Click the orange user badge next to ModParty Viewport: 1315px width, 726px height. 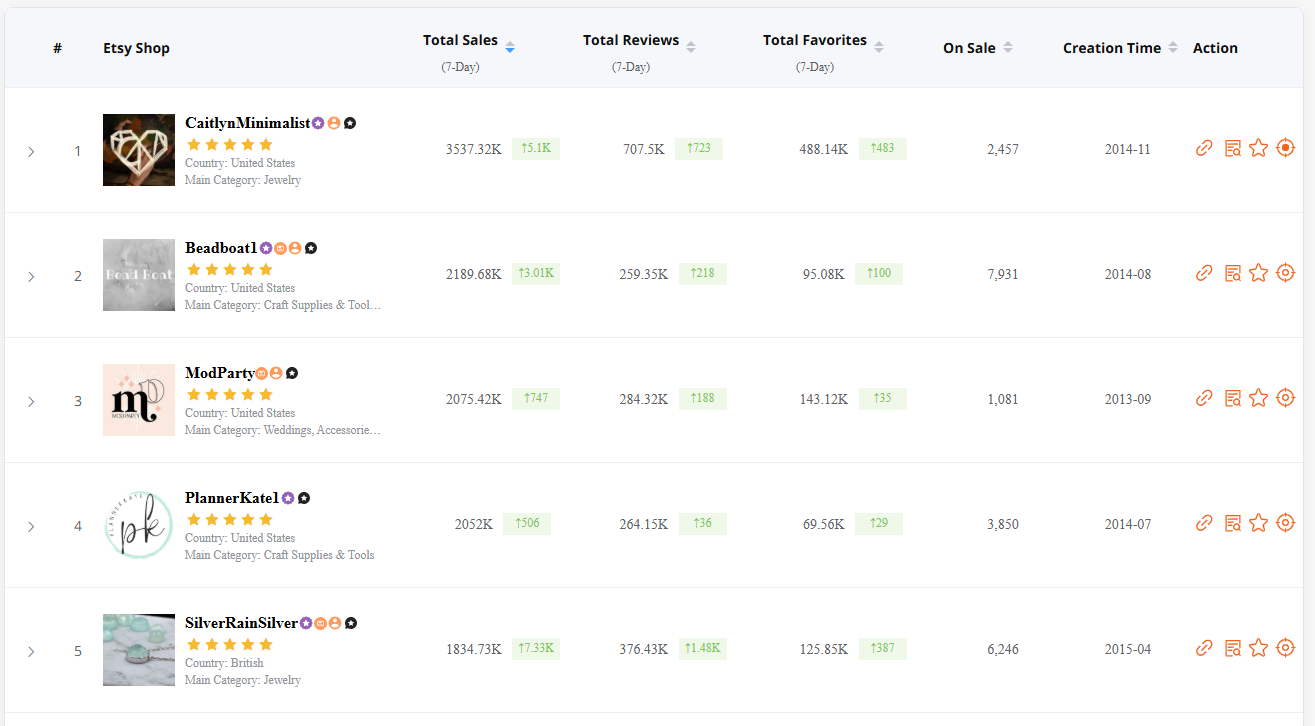(x=274, y=372)
